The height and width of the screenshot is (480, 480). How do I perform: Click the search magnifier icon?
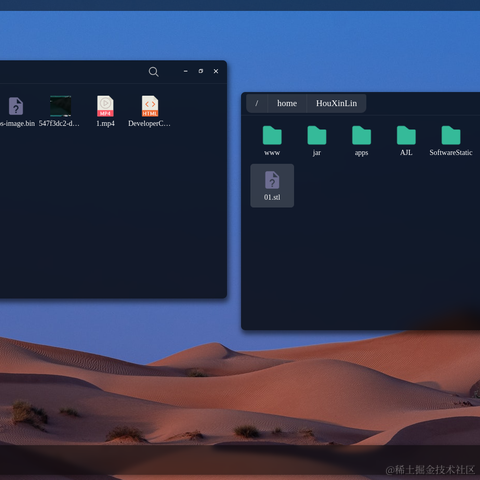pyautogui.click(x=153, y=71)
